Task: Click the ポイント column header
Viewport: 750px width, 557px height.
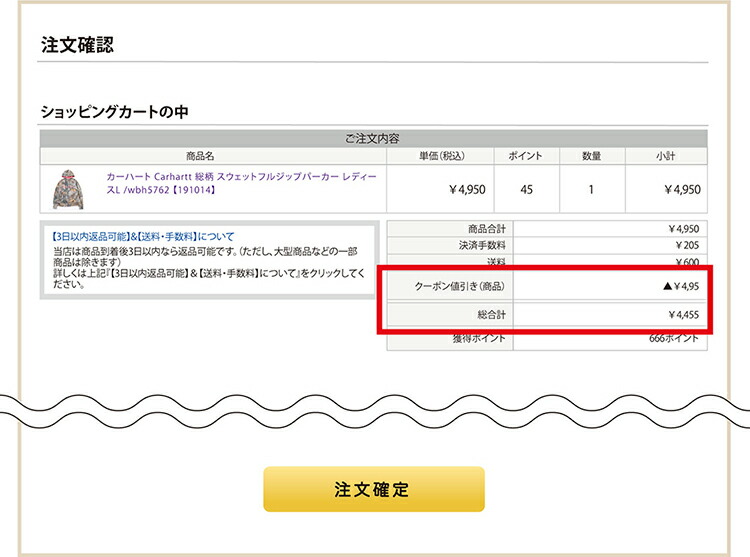Action: click(x=525, y=156)
